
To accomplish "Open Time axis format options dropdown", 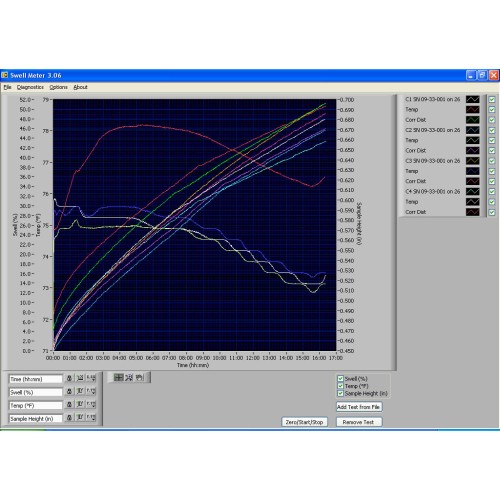I will point(91,378).
